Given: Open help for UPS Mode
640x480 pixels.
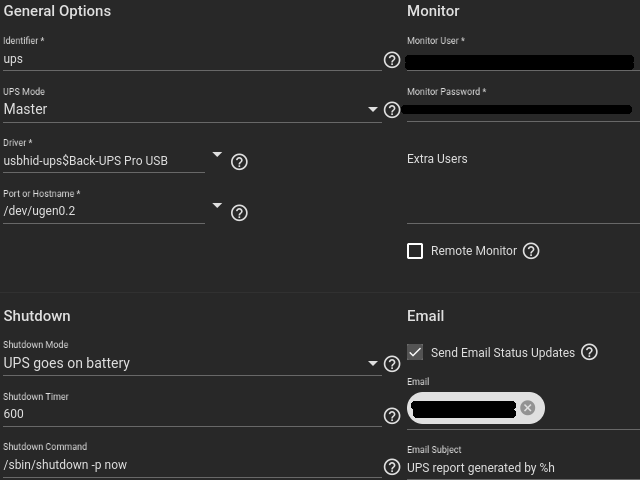Looking at the screenshot, I should [392, 110].
